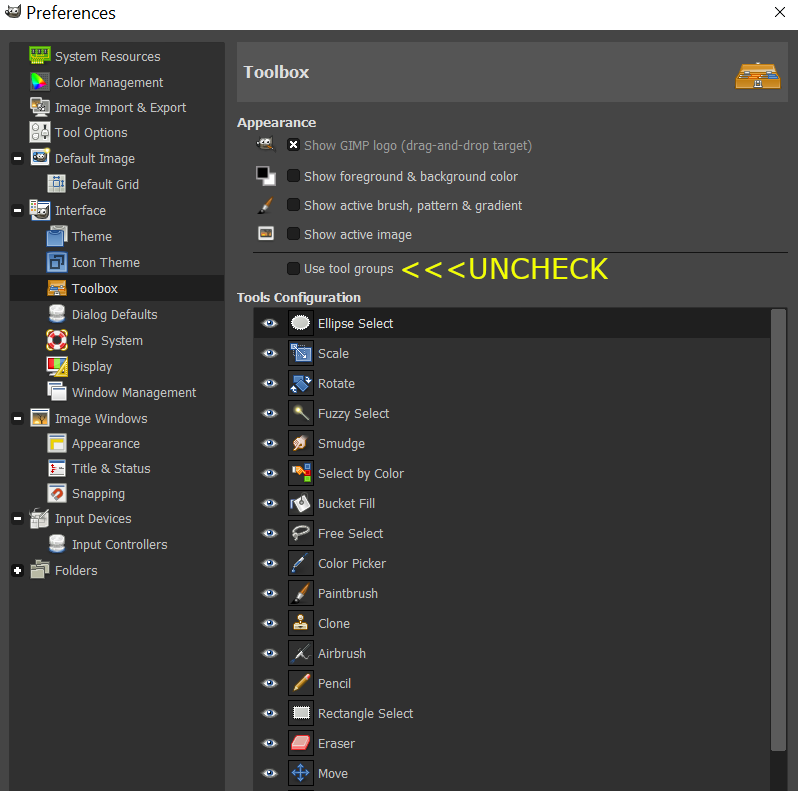Click the foreground/background color swatch icon
Image resolution: width=798 pixels, height=791 pixels.
(265, 176)
